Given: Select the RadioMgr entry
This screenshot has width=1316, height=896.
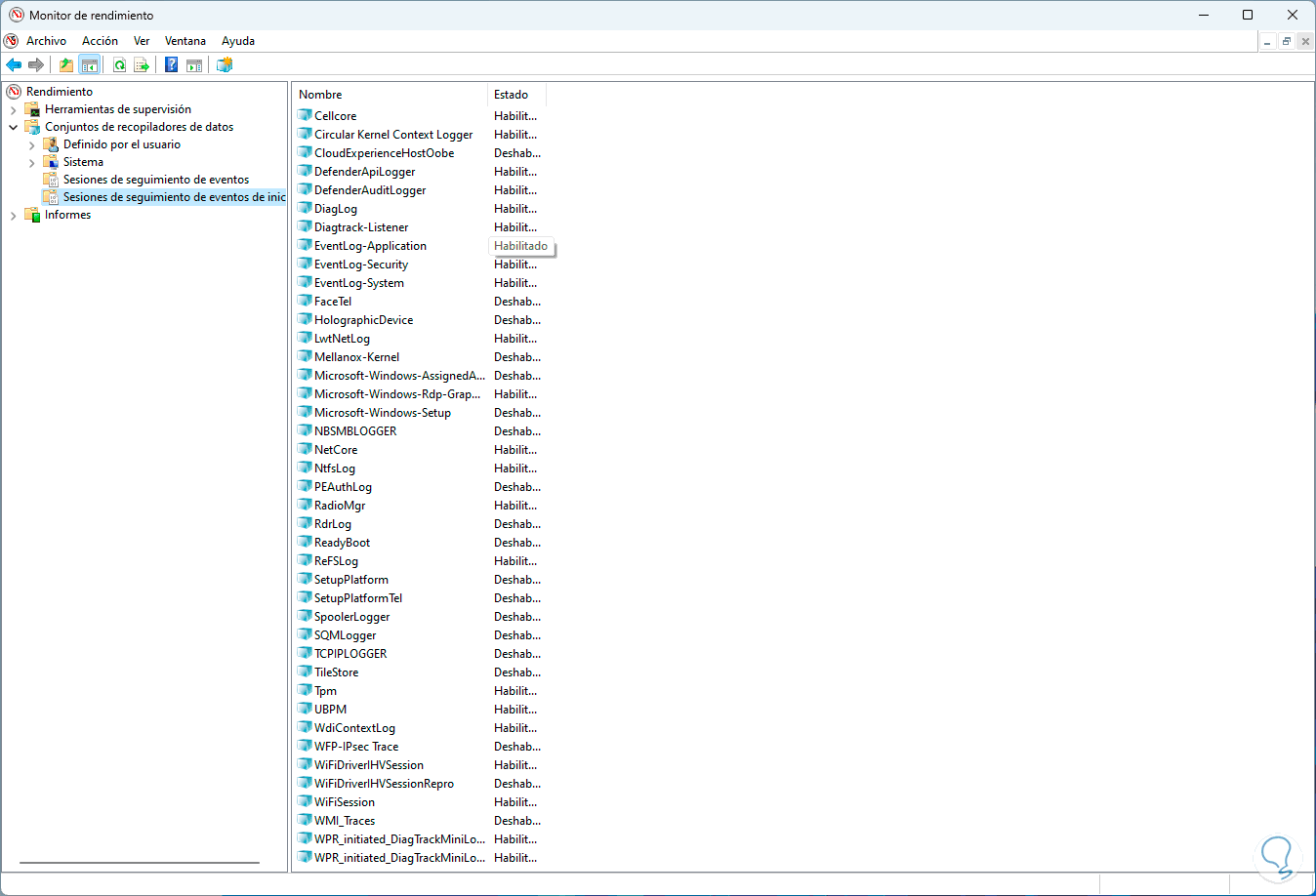Looking at the screenshot, I should pyautogui.click(x=340, y=506).
